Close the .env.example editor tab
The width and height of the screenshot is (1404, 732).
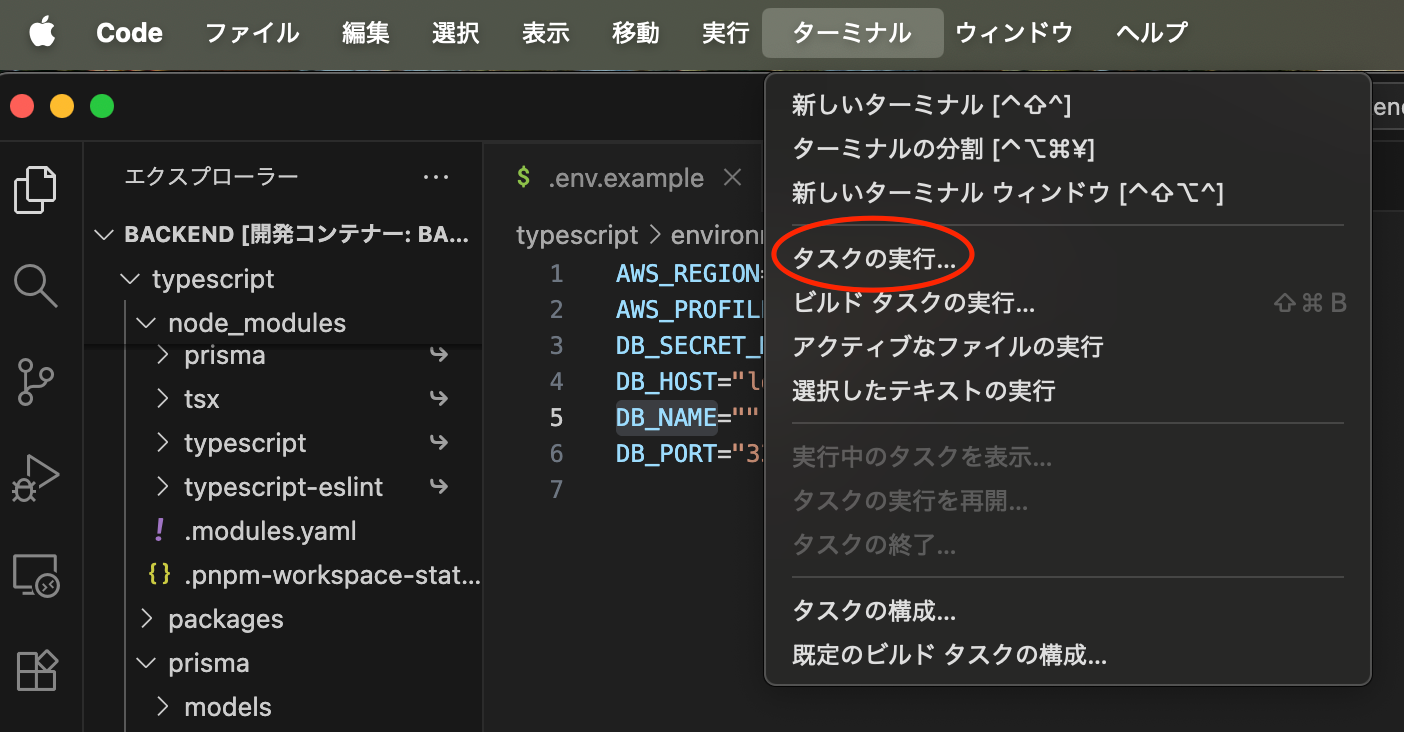732,178
